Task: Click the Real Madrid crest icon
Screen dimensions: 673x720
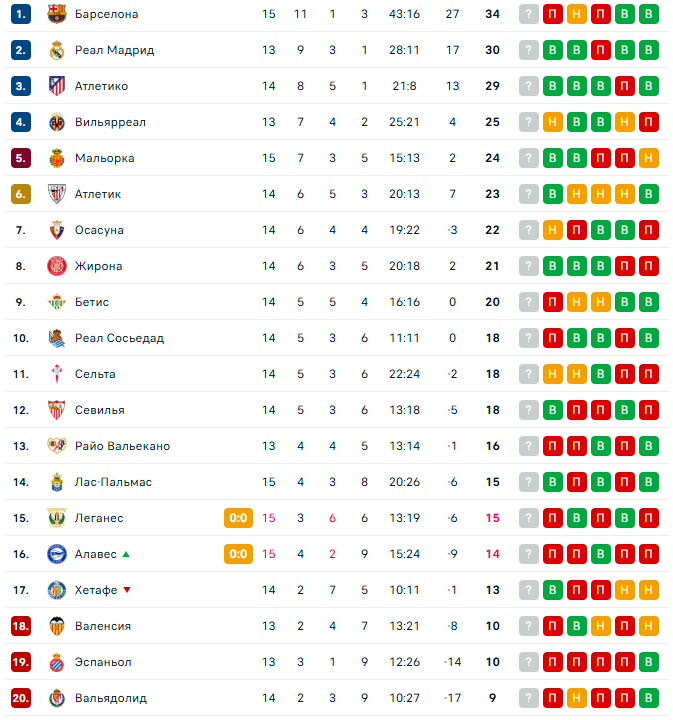Action: click(56, 50)
